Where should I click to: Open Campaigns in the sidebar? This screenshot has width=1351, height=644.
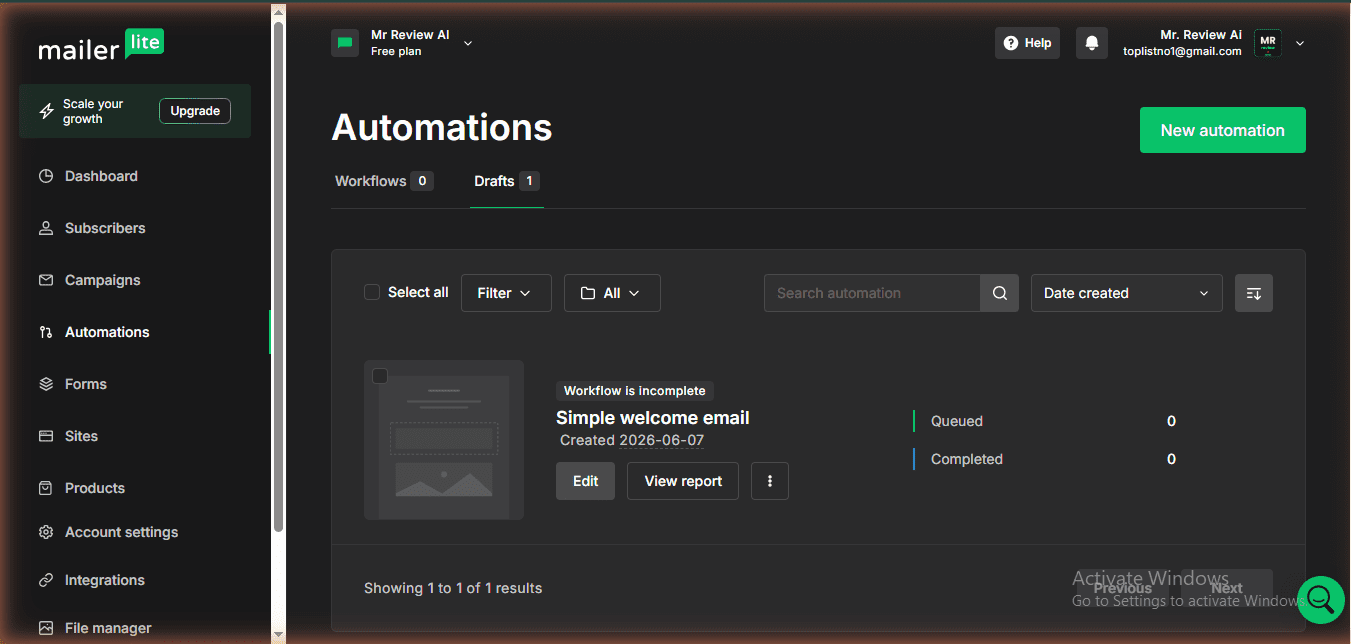point(102,280)
